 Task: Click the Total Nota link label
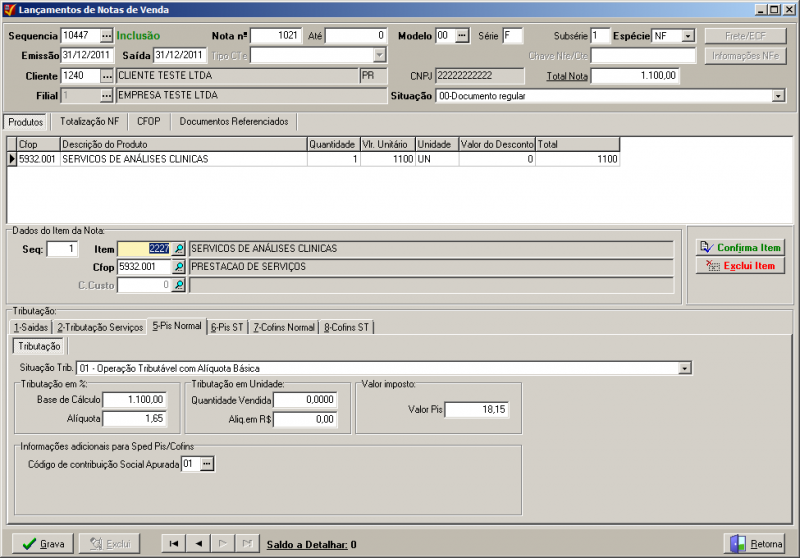[567, 76]
